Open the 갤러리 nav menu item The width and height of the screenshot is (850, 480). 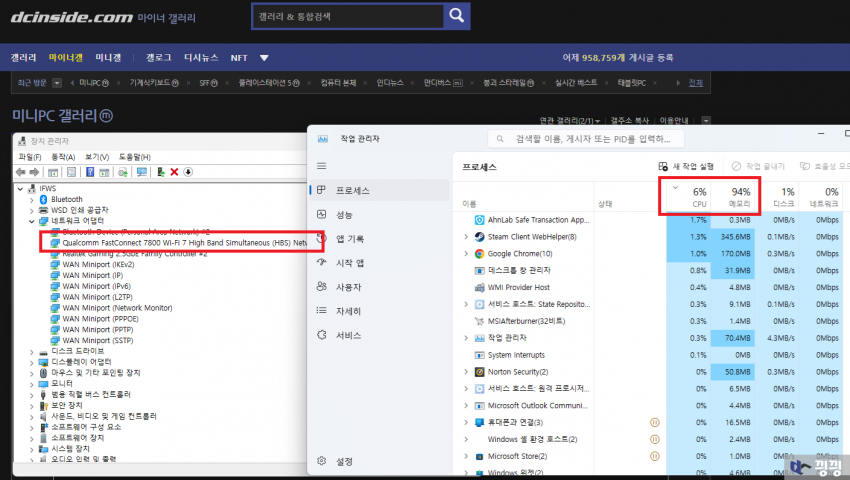click(x=23, y=57)
